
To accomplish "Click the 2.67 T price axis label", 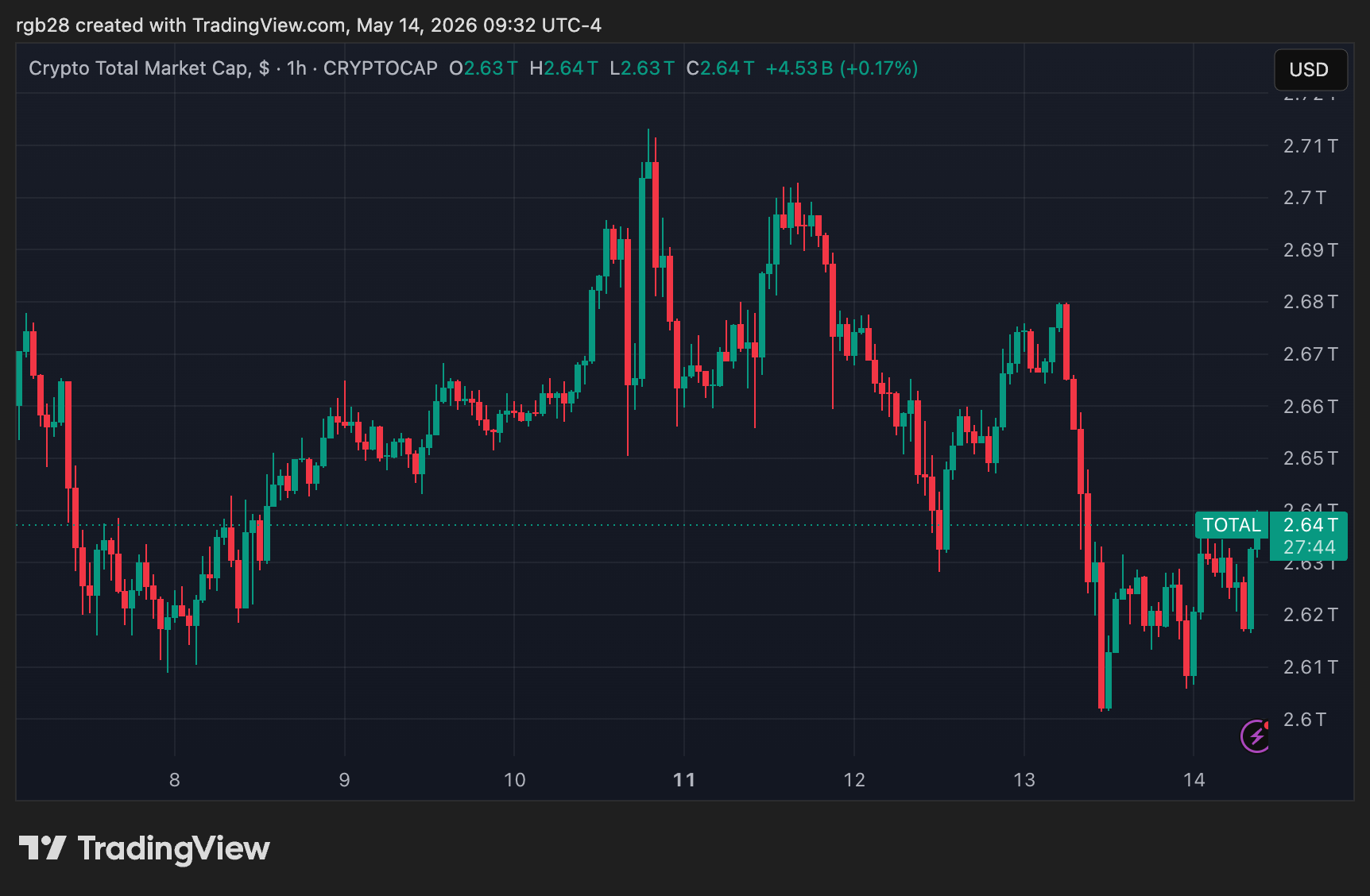I will coord(1310,354).
